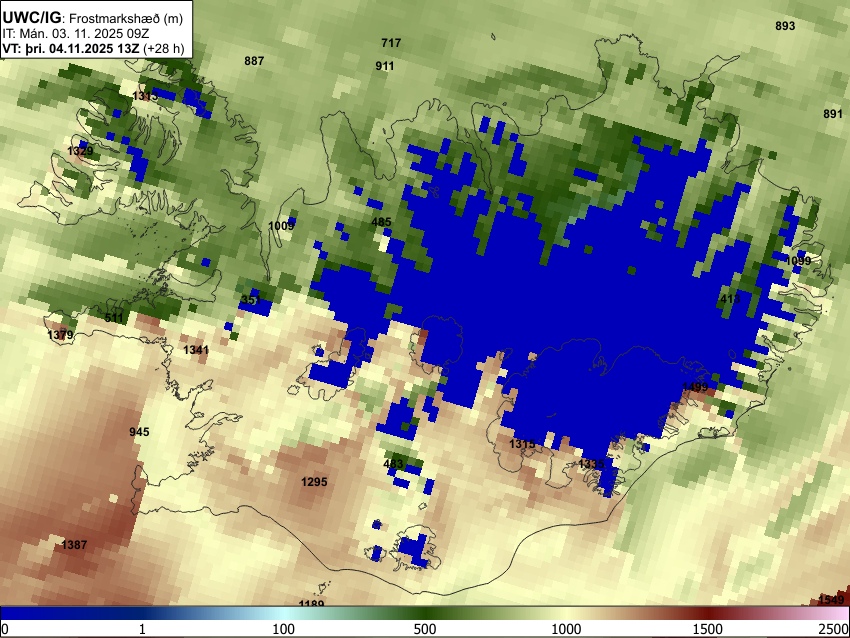Click the 1189 value above the legend

[311, 603]
